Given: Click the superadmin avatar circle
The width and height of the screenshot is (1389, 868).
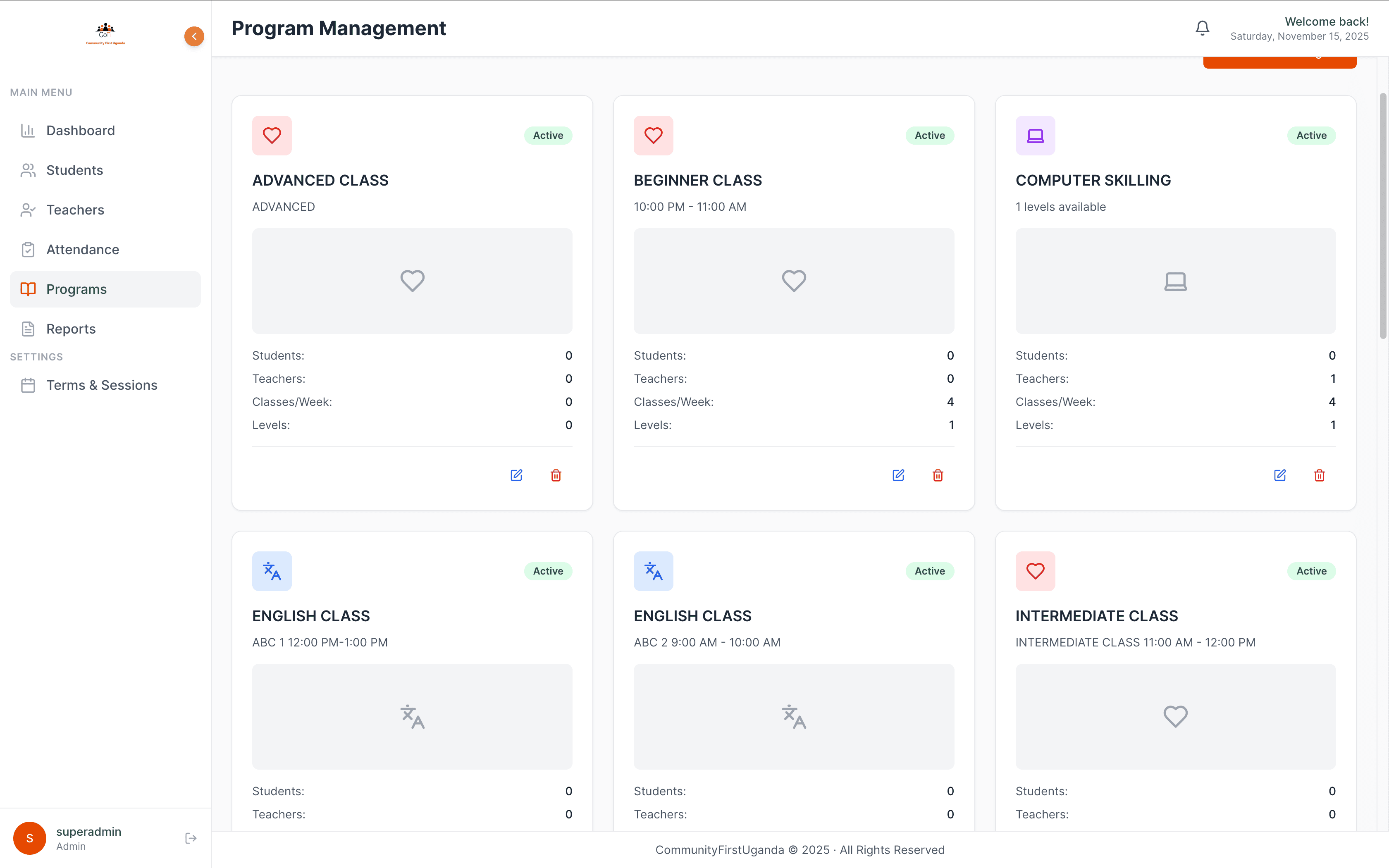Looking at the screenshot, I should point(30,838).
